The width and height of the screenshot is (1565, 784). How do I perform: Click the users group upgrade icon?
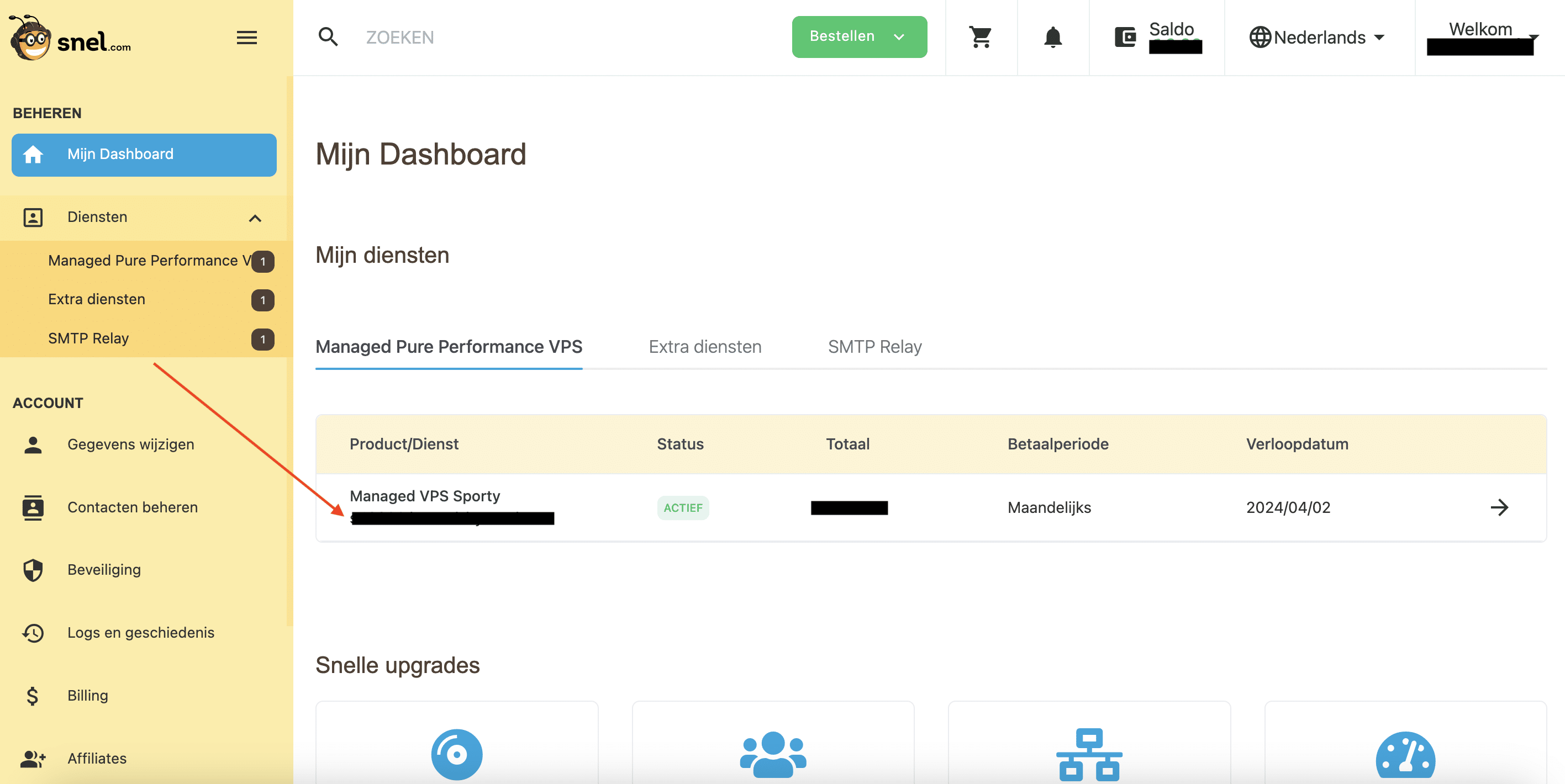(x=773, y=754)
